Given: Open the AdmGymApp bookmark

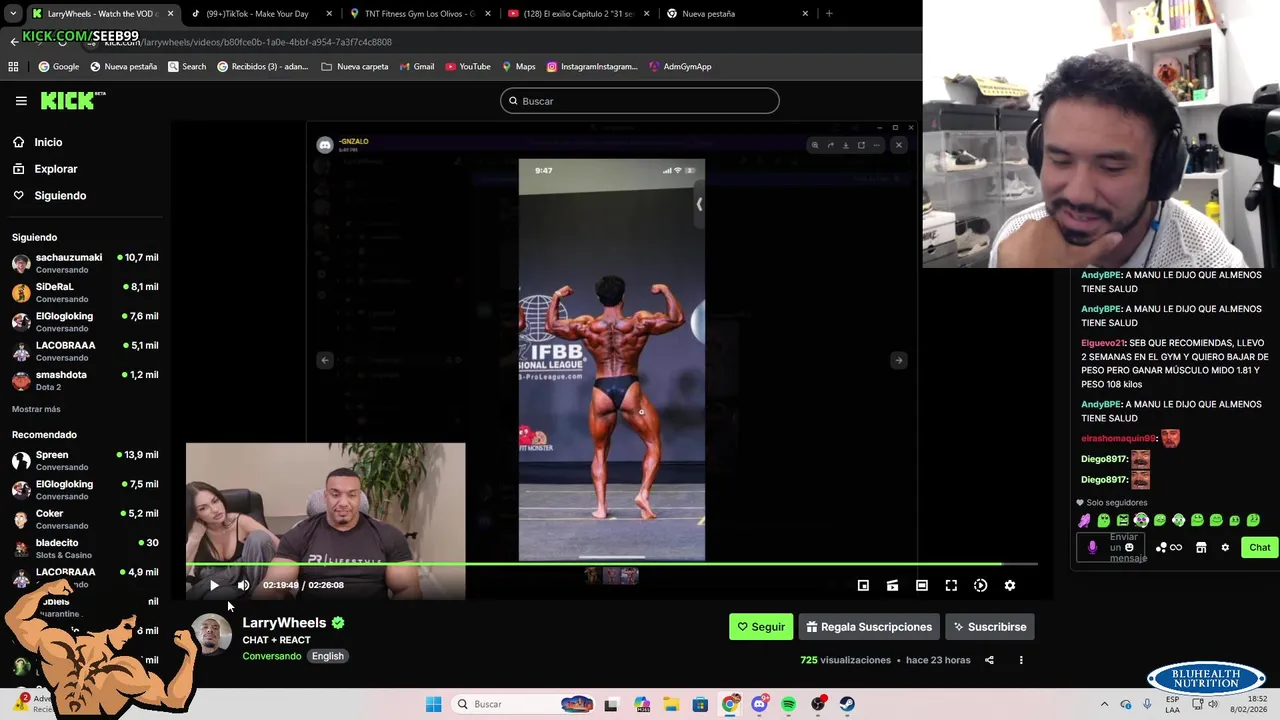Looking at the screenshot, I should (x=680, y=67).
